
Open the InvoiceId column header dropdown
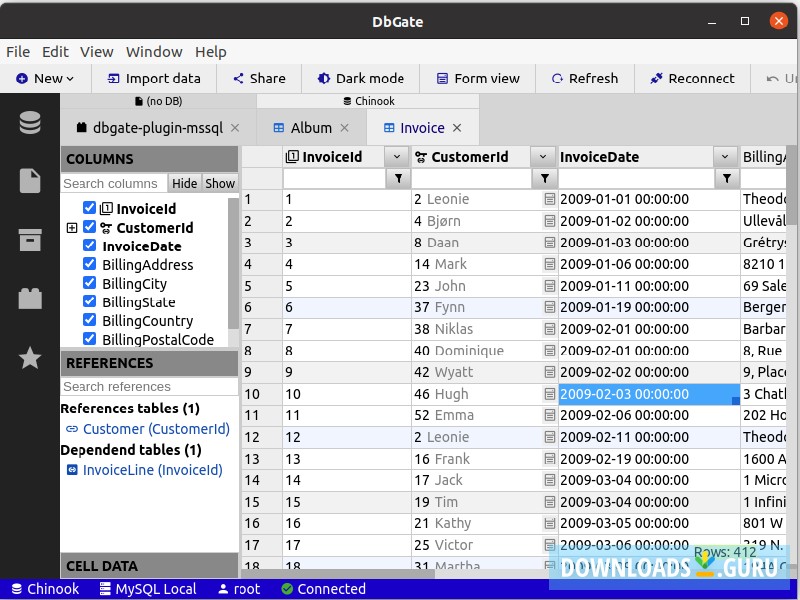click(x=397, y=157)
